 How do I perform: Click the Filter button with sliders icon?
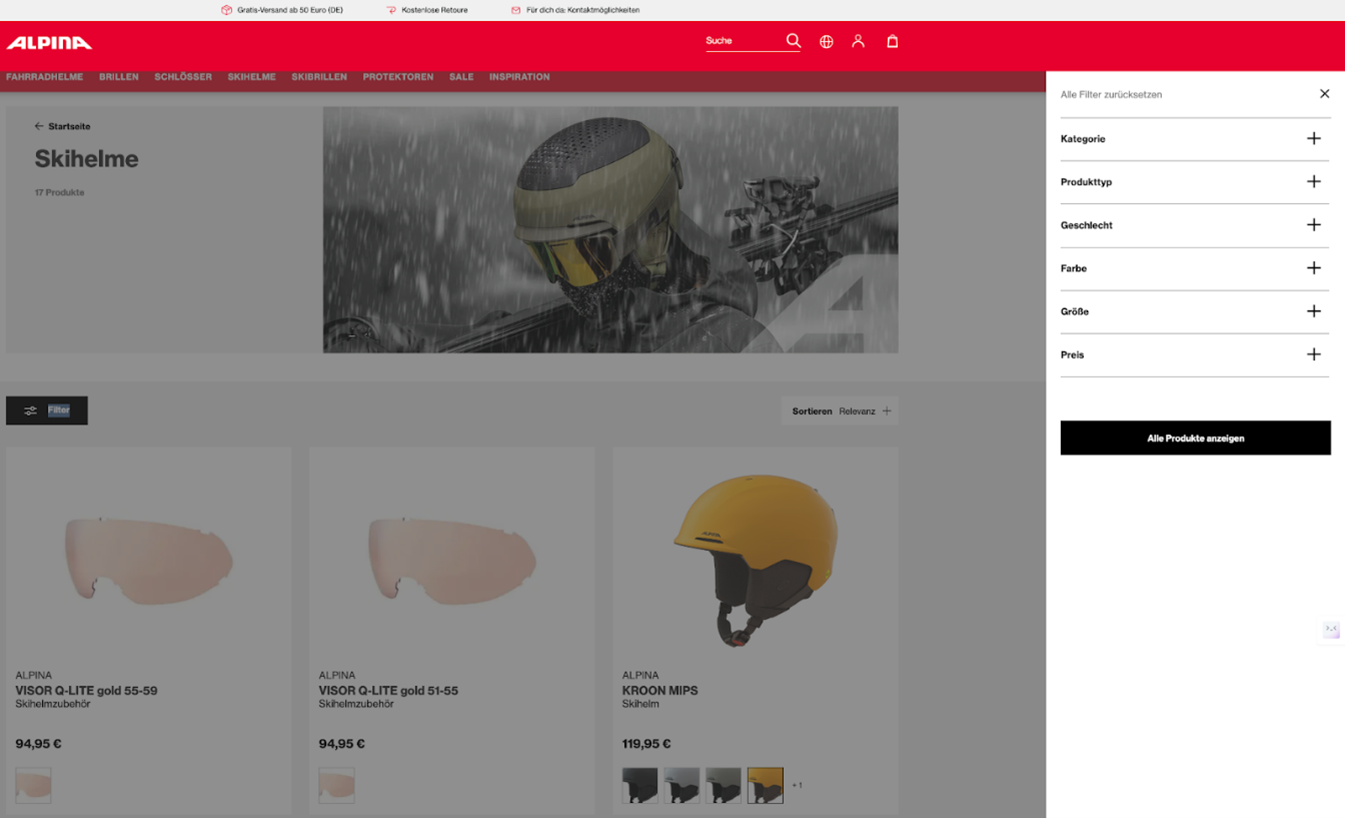click(47, 410)
